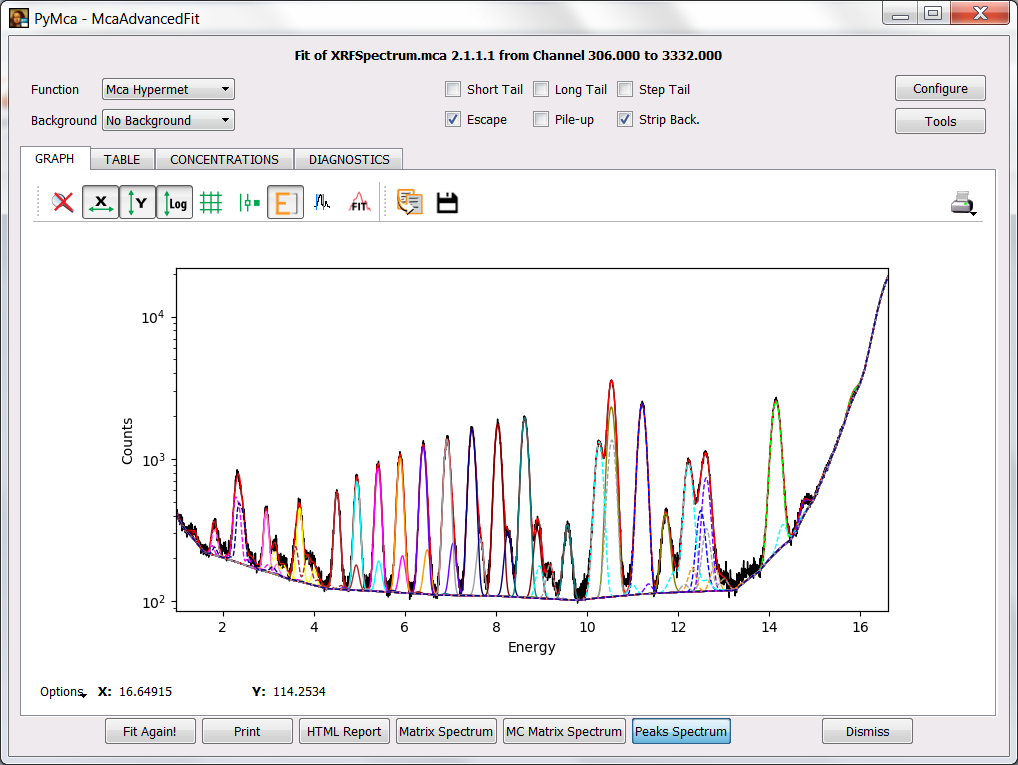Open the DIAGNOSTICS tab

pos(348,159)
